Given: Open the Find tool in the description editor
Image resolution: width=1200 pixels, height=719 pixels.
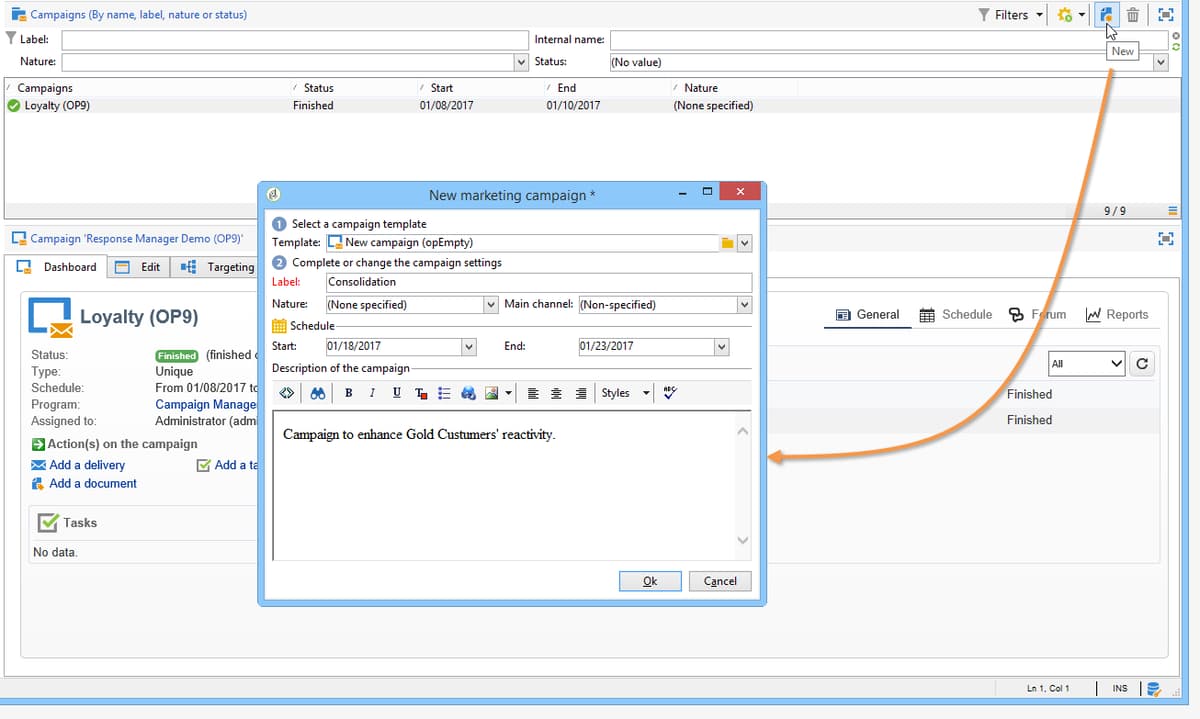Looking at the screenshot, I should tap(318, 392).
